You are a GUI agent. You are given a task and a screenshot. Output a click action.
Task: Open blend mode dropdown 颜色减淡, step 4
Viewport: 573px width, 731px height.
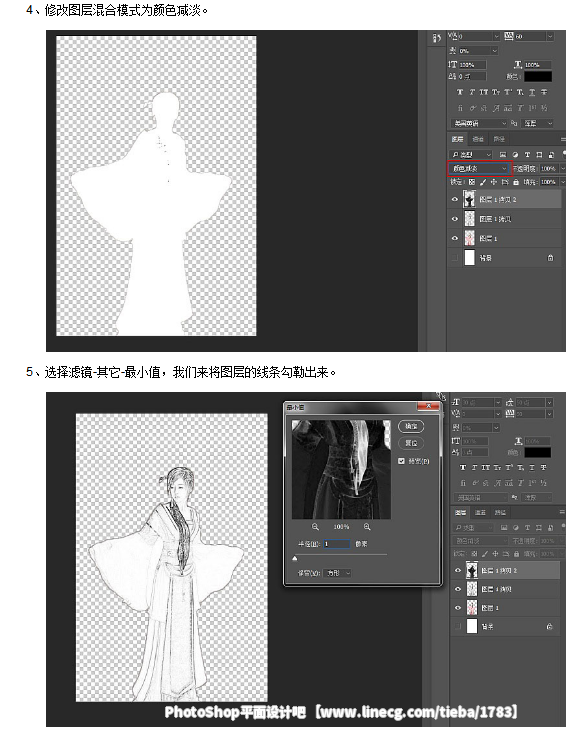point(480,168)
